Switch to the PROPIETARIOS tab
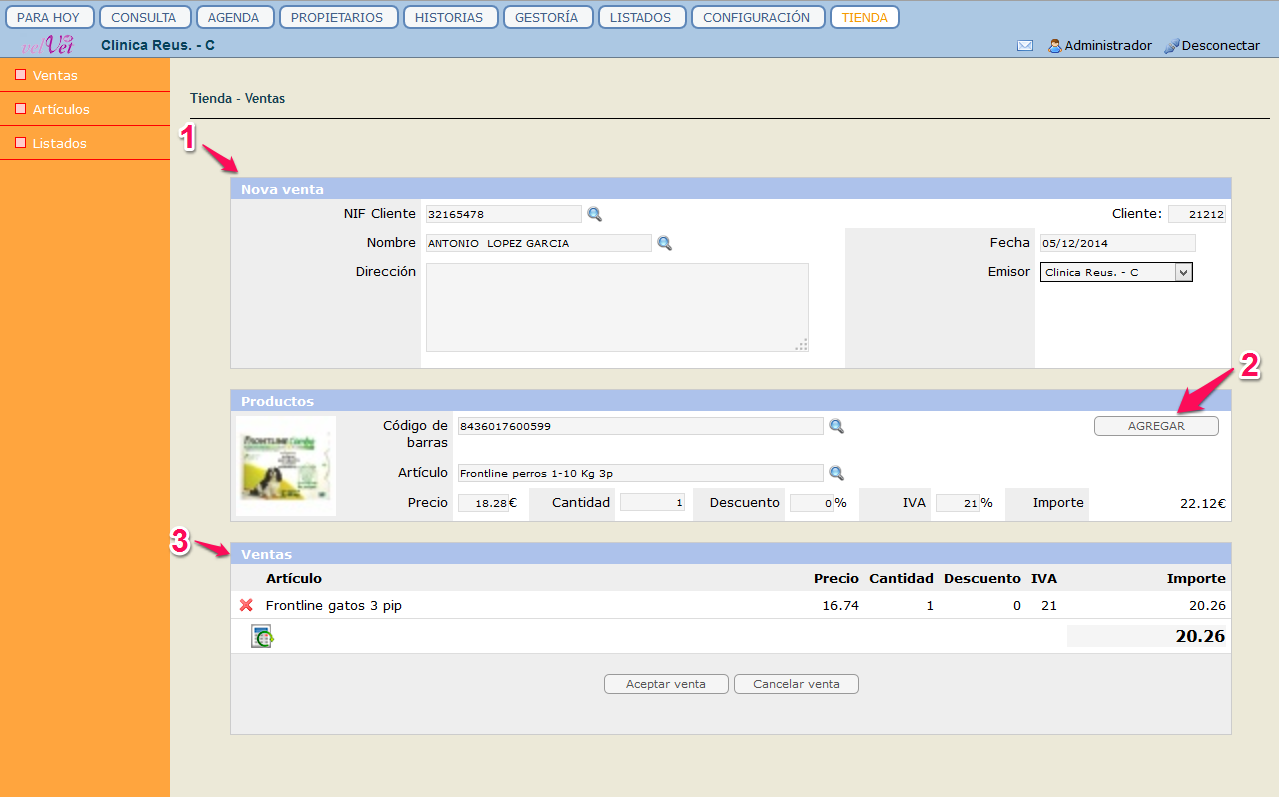Screen dimensions: 1279x797 pyautogui.click(x=338, y=17)
